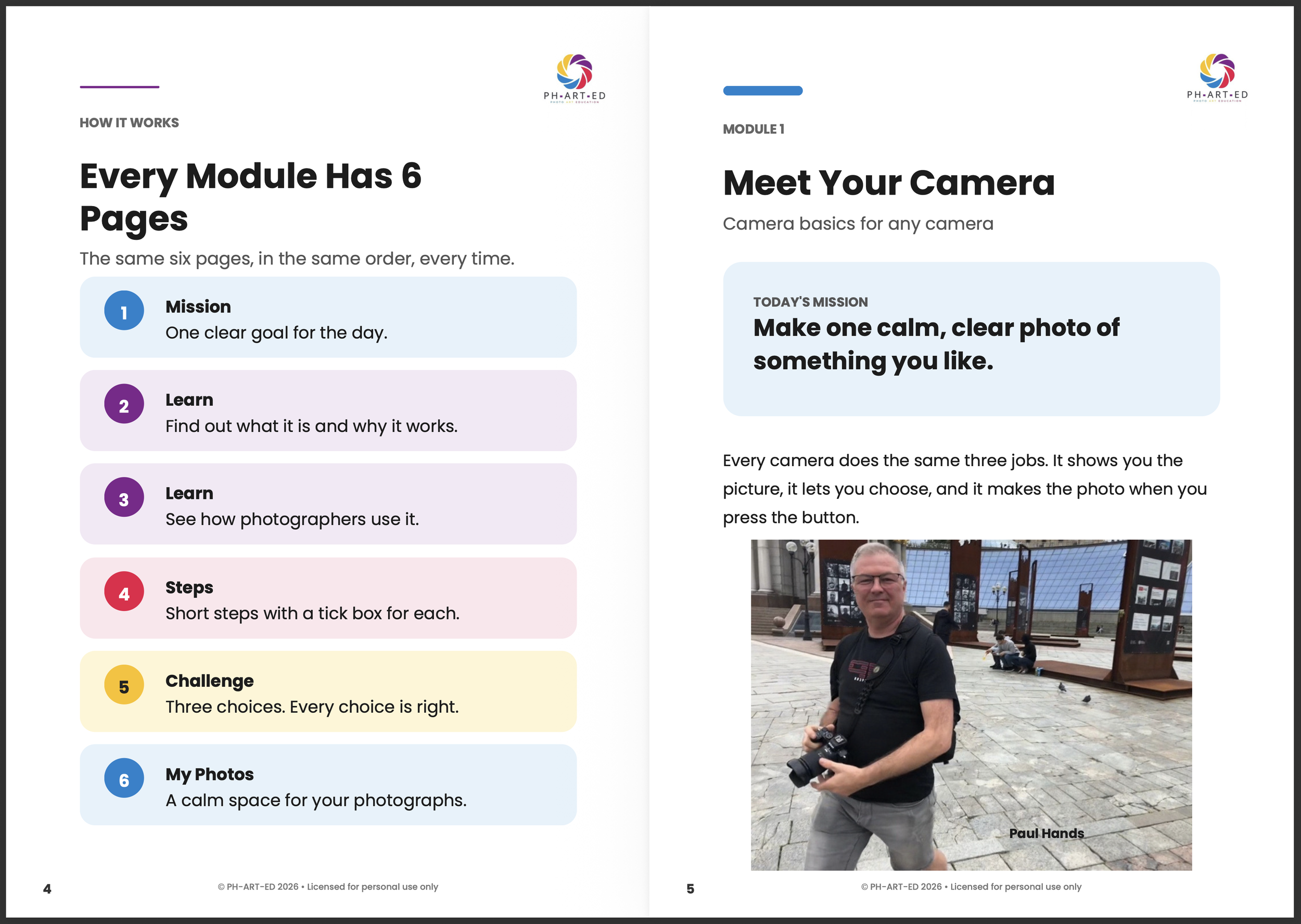Click the 'Meet Your Camera' heading

pos(889,183)
